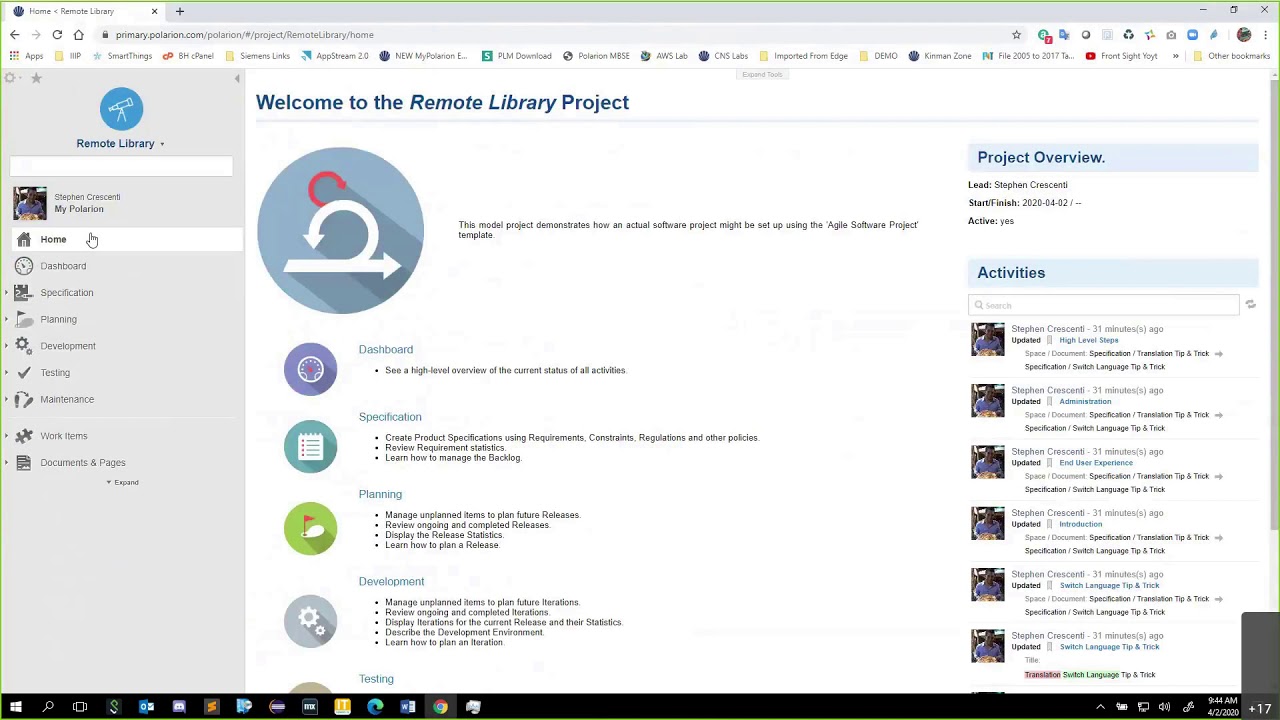Click the purple Dashboard circle icon

pyautogui.click(x=310, y=370)
